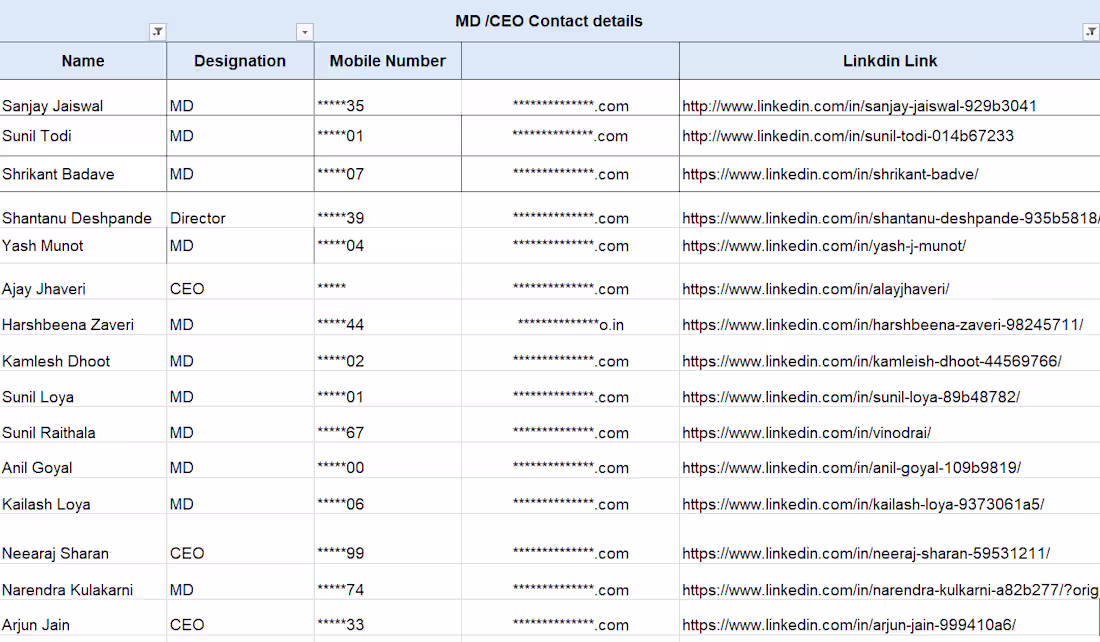Select the Name header cell
This screenshot has height=642, width=1100.
point(83,61)
